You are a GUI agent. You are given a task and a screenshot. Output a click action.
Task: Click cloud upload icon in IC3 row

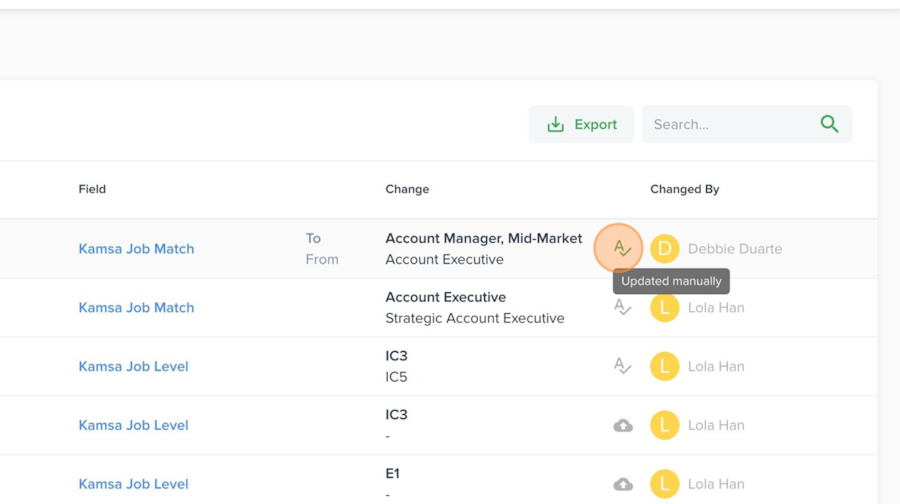pos(623,426)
